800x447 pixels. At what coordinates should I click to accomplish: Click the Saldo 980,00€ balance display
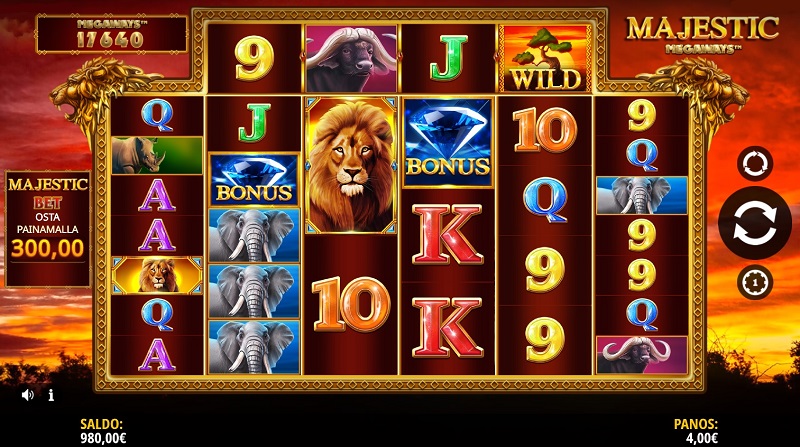[x=103, y=431]
